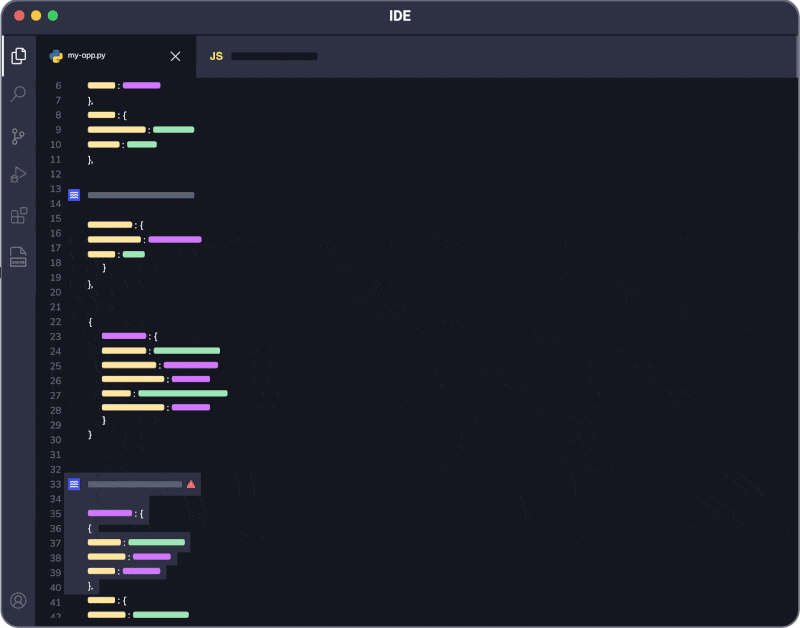Viewport: 800px width, 628px height.
Task: Click line number 8 in the gutter
Action: pos(58,115)
